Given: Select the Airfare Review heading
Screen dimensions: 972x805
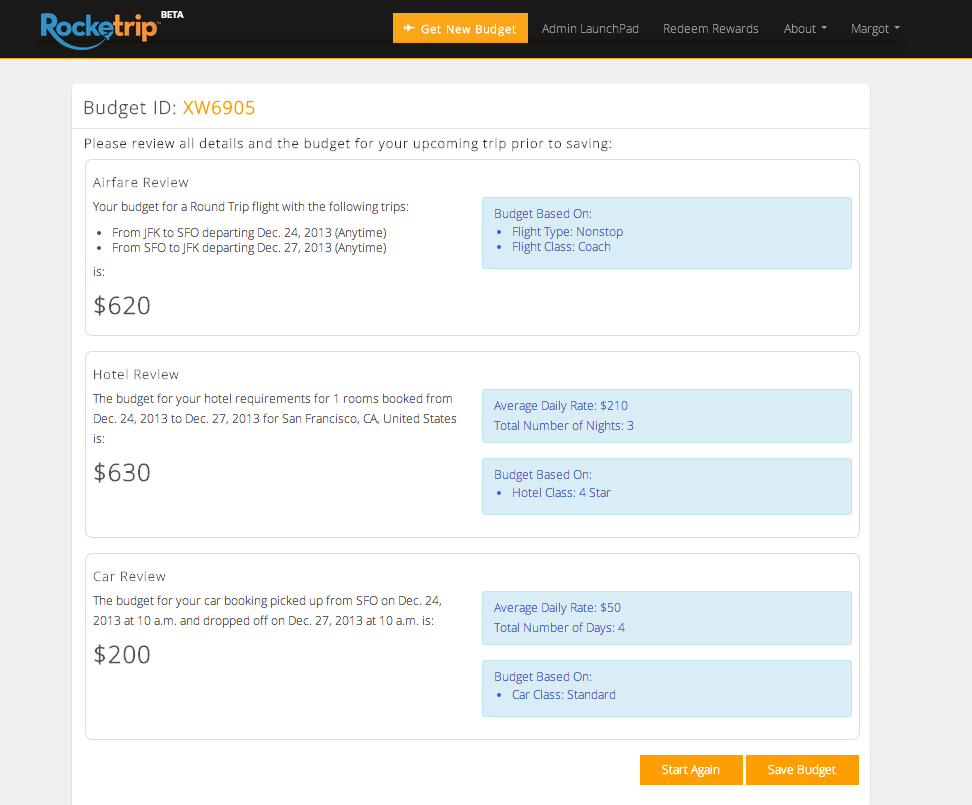Looking at the screenshot, I should coord(141,183).
